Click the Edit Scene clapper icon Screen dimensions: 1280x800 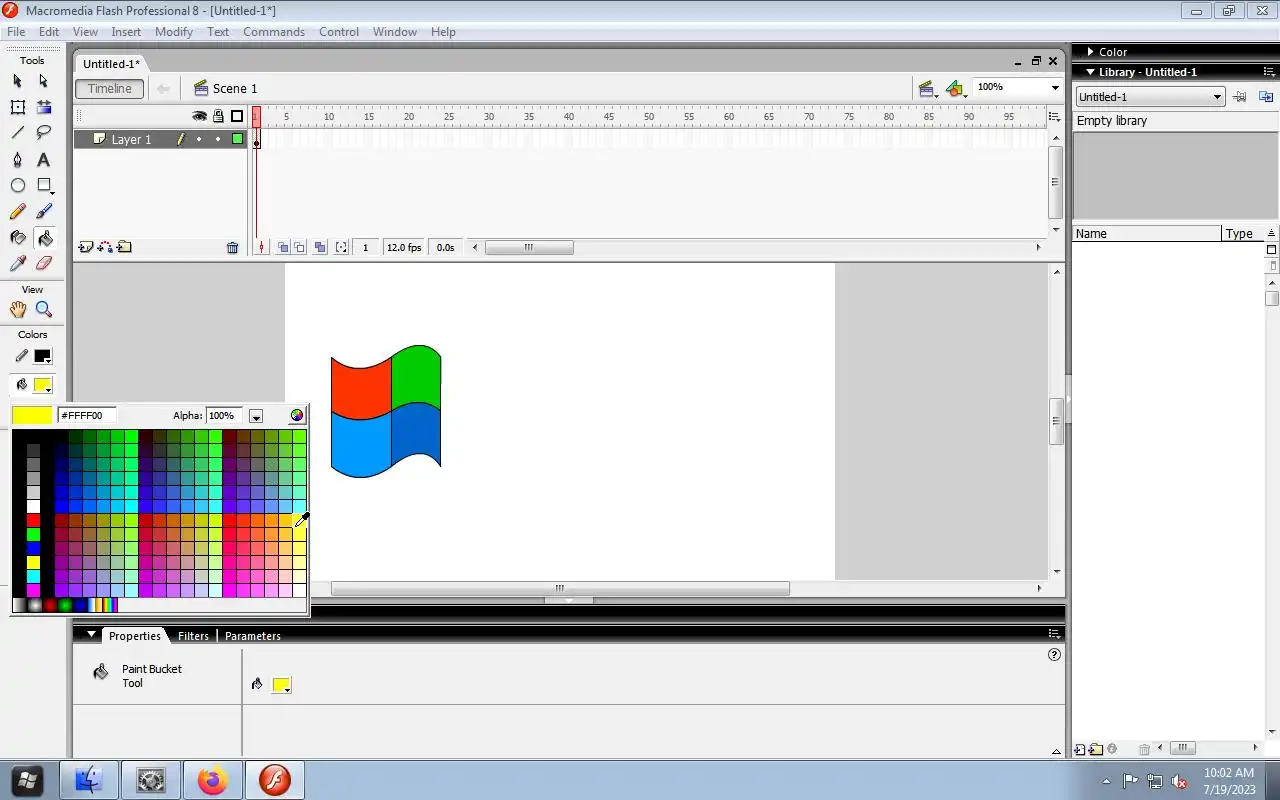coord(927,89)
